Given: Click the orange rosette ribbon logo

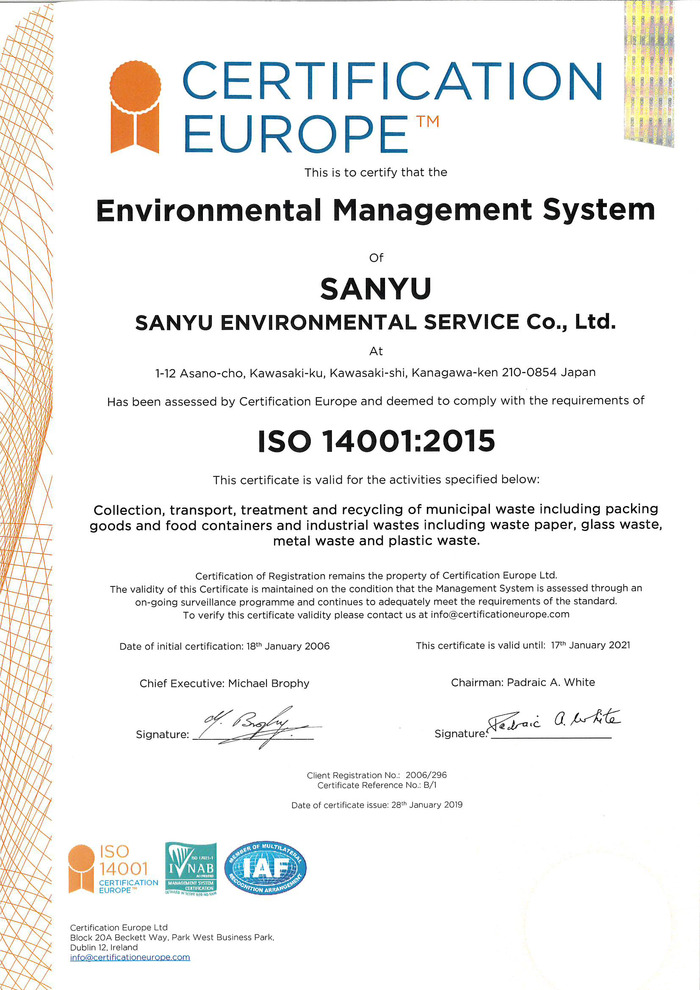Looking at the screenshot, I should 134,103.
